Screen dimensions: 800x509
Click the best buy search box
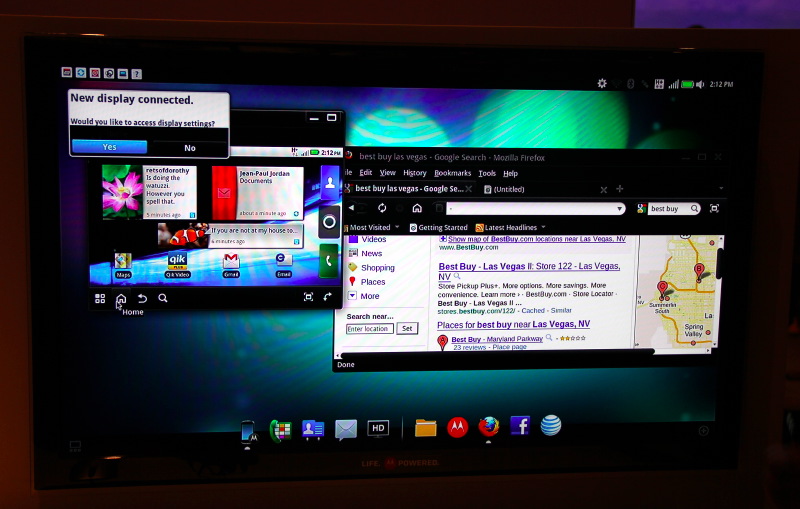click(x=669, y=209)
